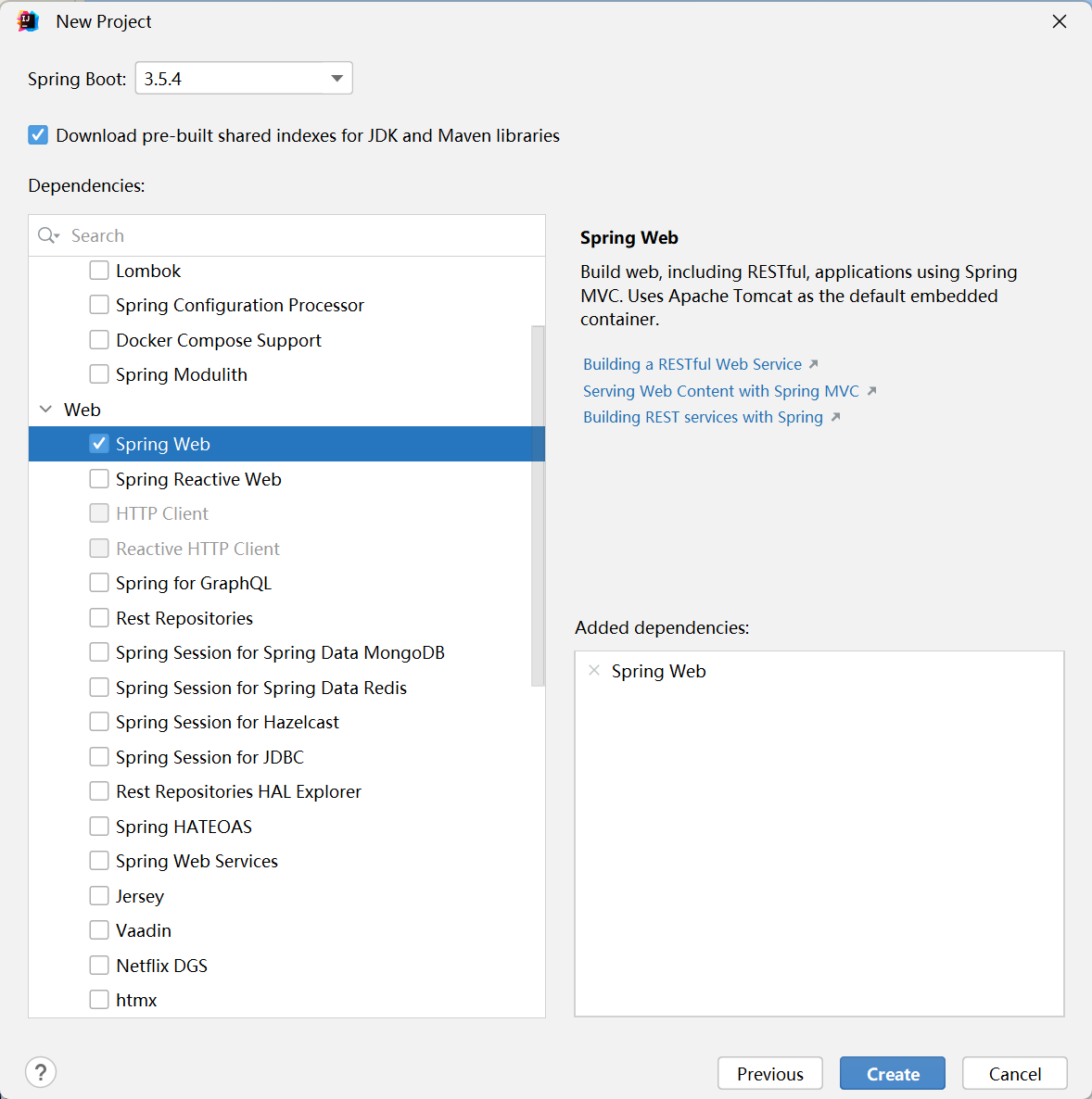Screen dimensions: 1092x1099
Task: Uncheck the Spring Web checkbox
Action: coord(99,444)
